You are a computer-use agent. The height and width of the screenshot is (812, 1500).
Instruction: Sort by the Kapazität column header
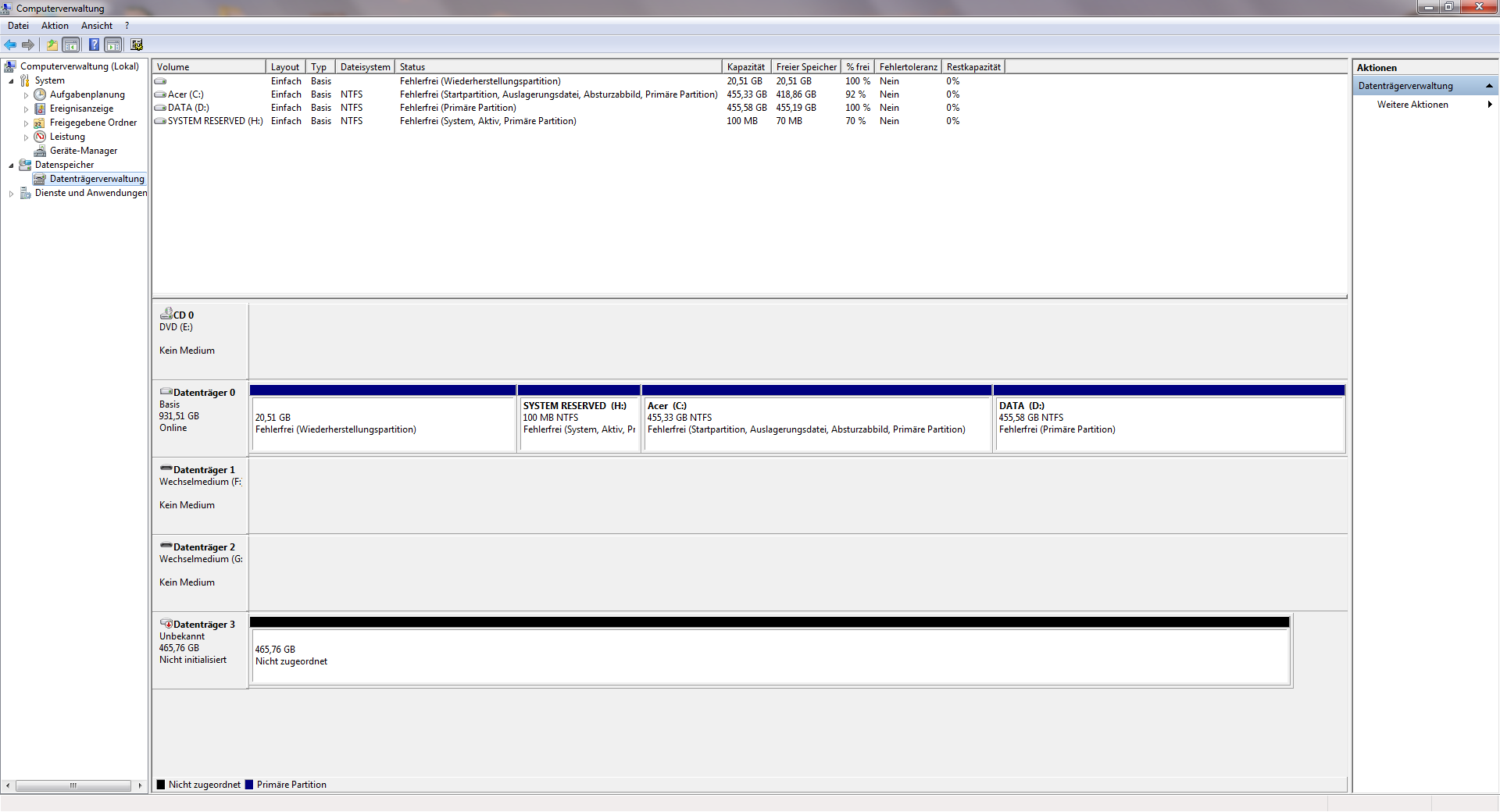point(746,67)
